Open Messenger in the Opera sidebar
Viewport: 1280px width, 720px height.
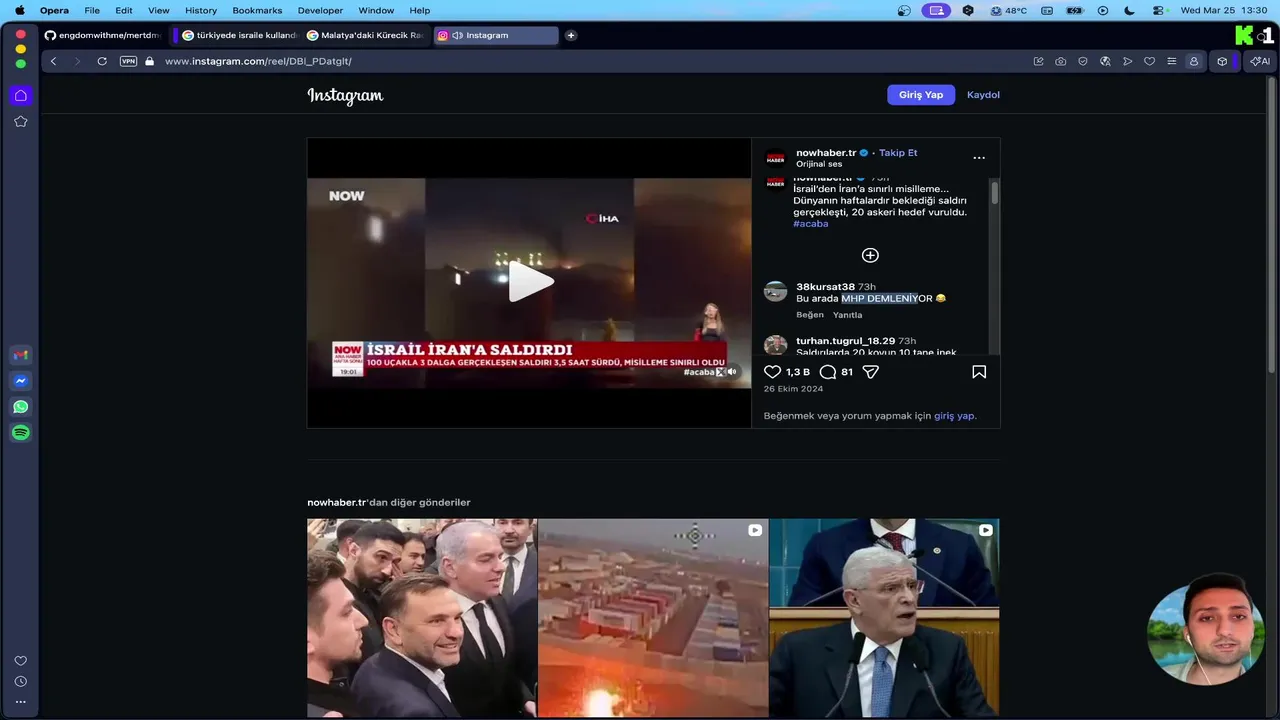tap(20, 381)
